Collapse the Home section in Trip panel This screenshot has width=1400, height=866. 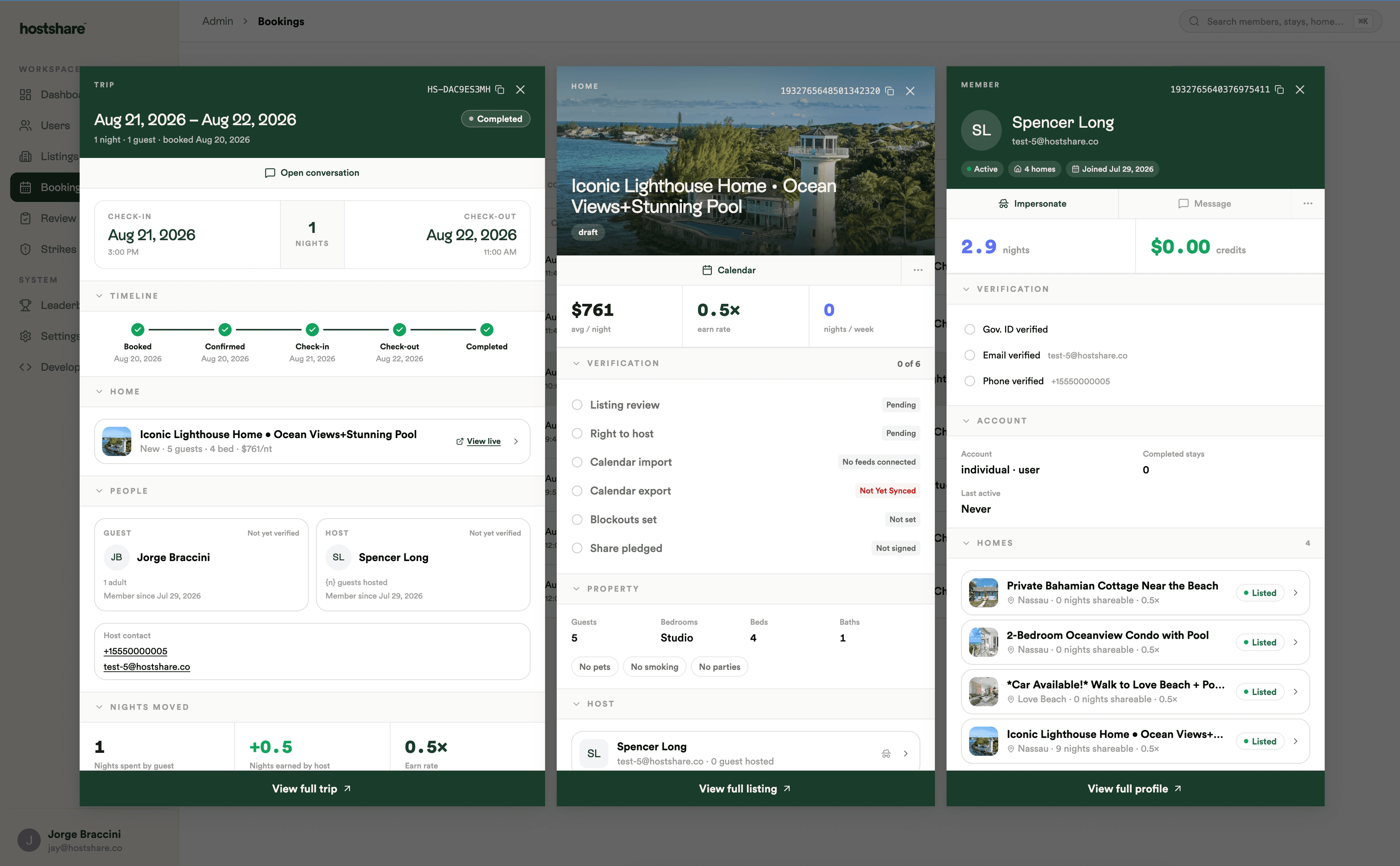point(312,392)
